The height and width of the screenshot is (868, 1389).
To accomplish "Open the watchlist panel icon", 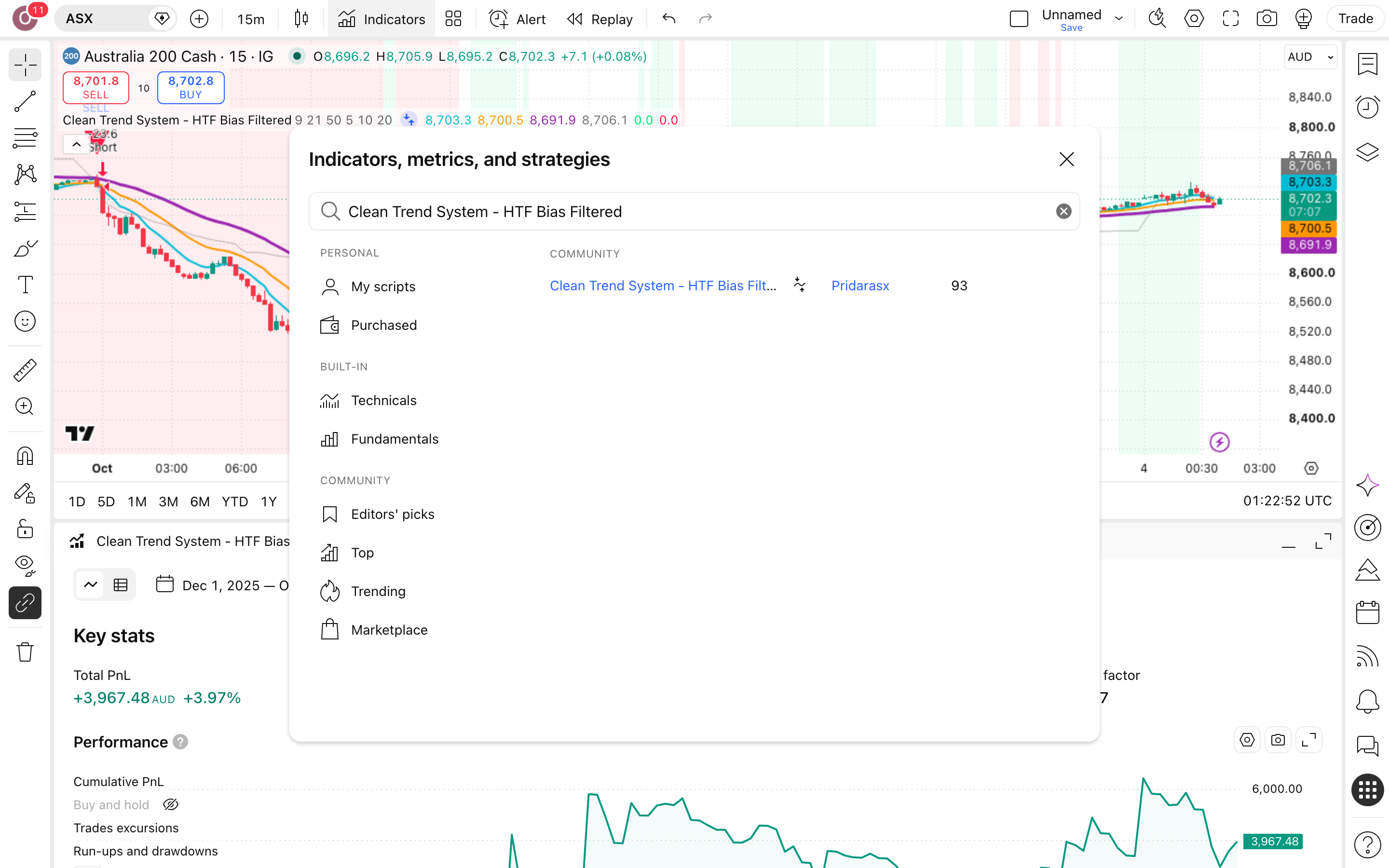I will point(1368,64).
